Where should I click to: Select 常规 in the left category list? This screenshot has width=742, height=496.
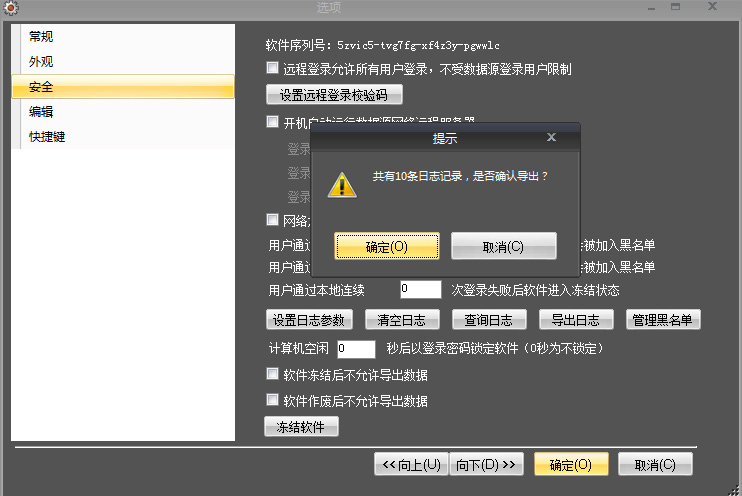click(42, 37)
